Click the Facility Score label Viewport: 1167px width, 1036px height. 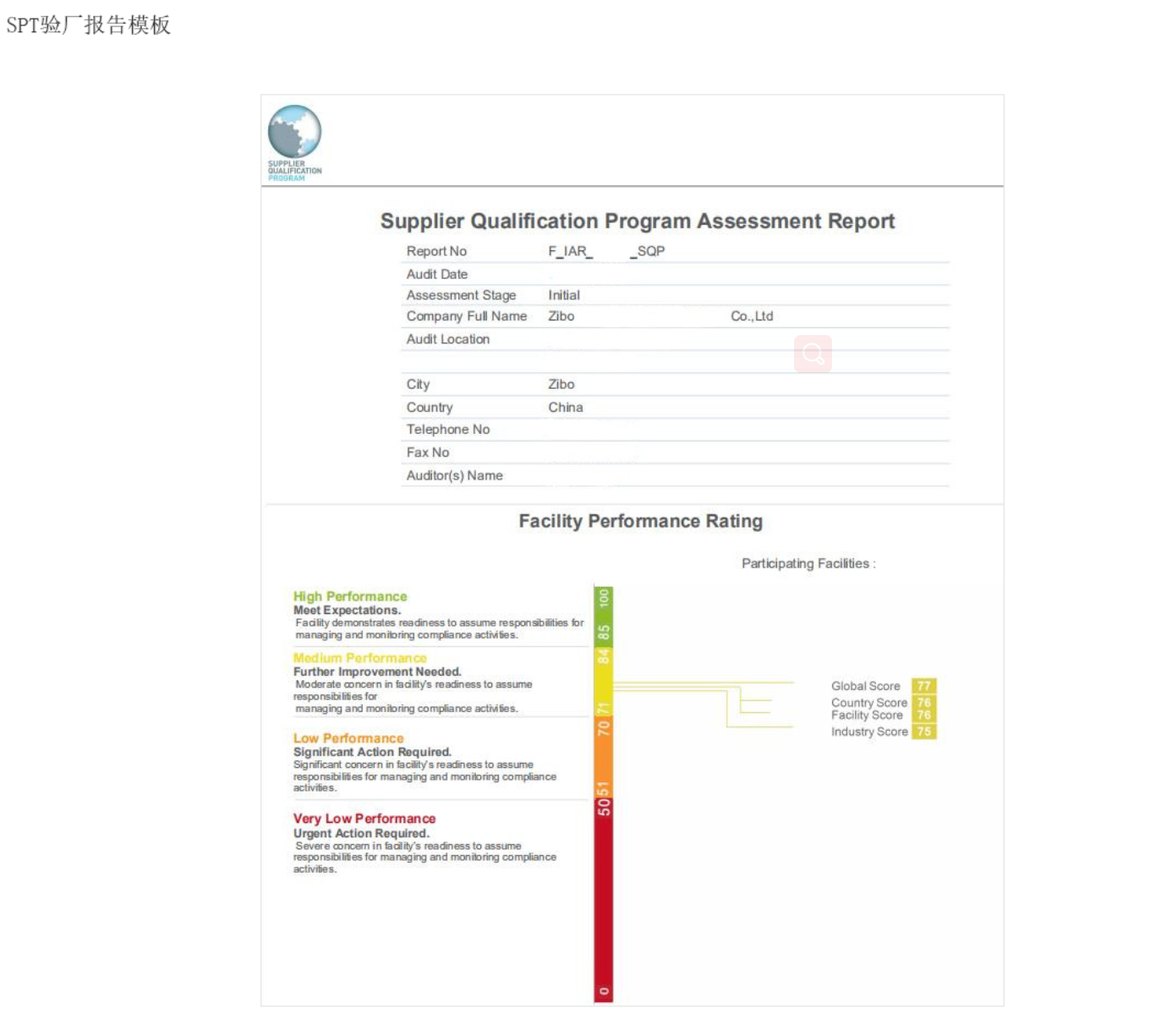pos(867,715)
